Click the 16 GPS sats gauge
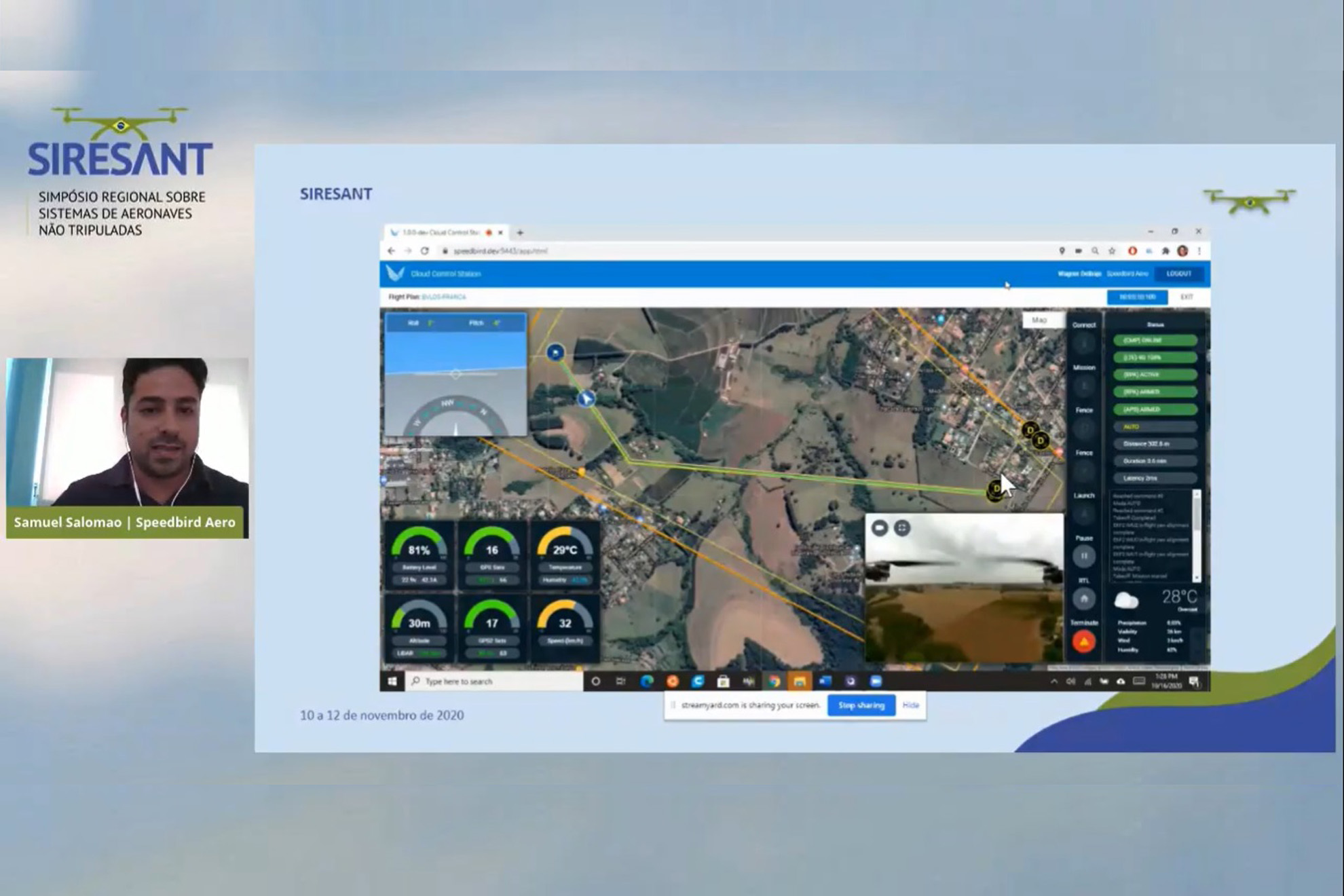This screenshot has width=1344, height=896. click(x=492, y=556)
